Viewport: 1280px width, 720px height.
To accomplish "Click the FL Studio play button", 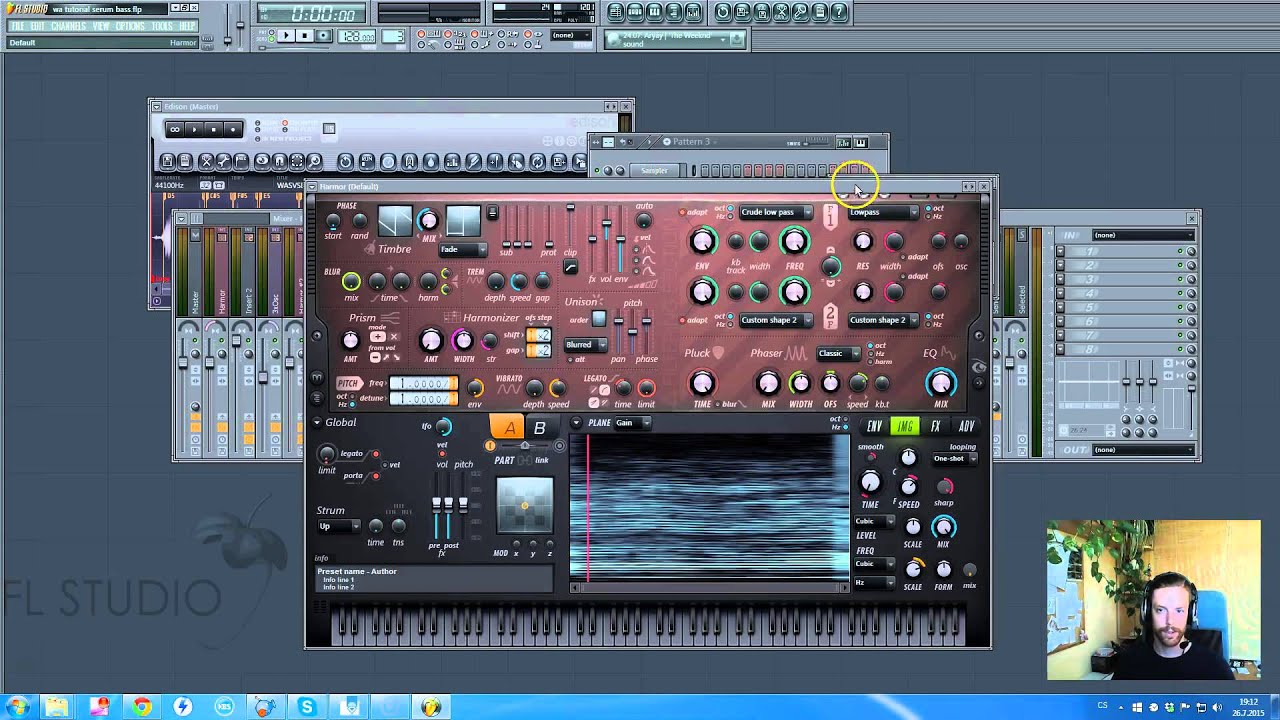I will [287, 36].
